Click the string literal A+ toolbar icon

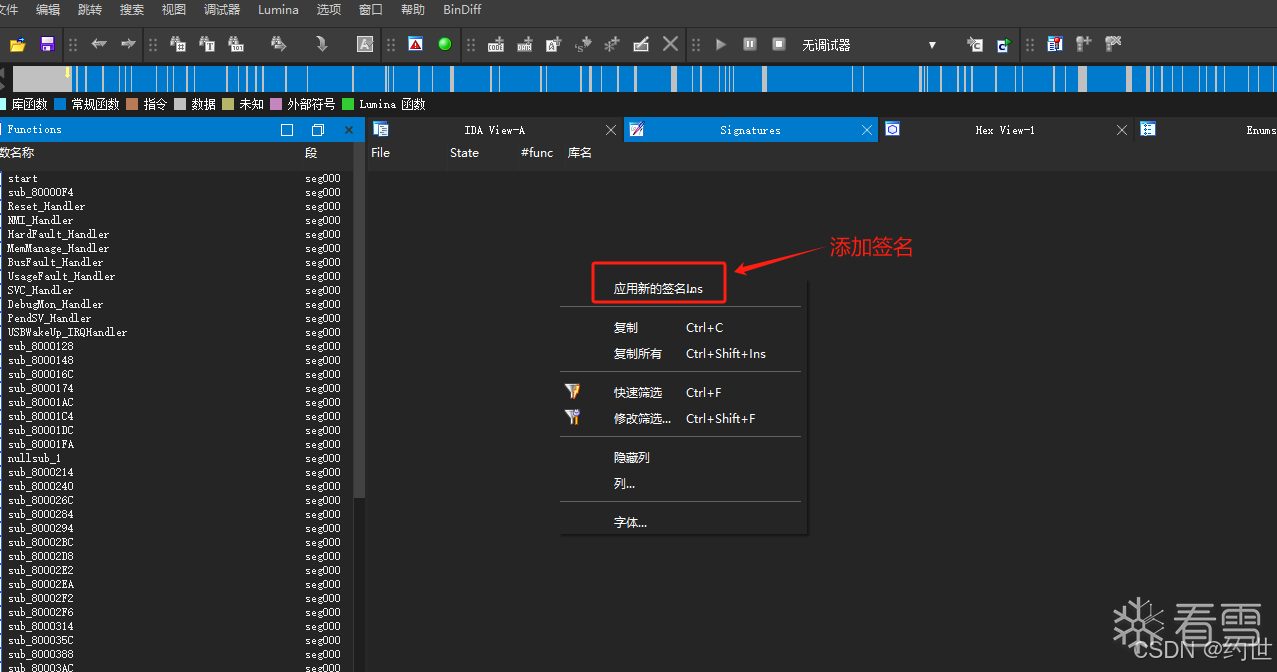point(554,44)
